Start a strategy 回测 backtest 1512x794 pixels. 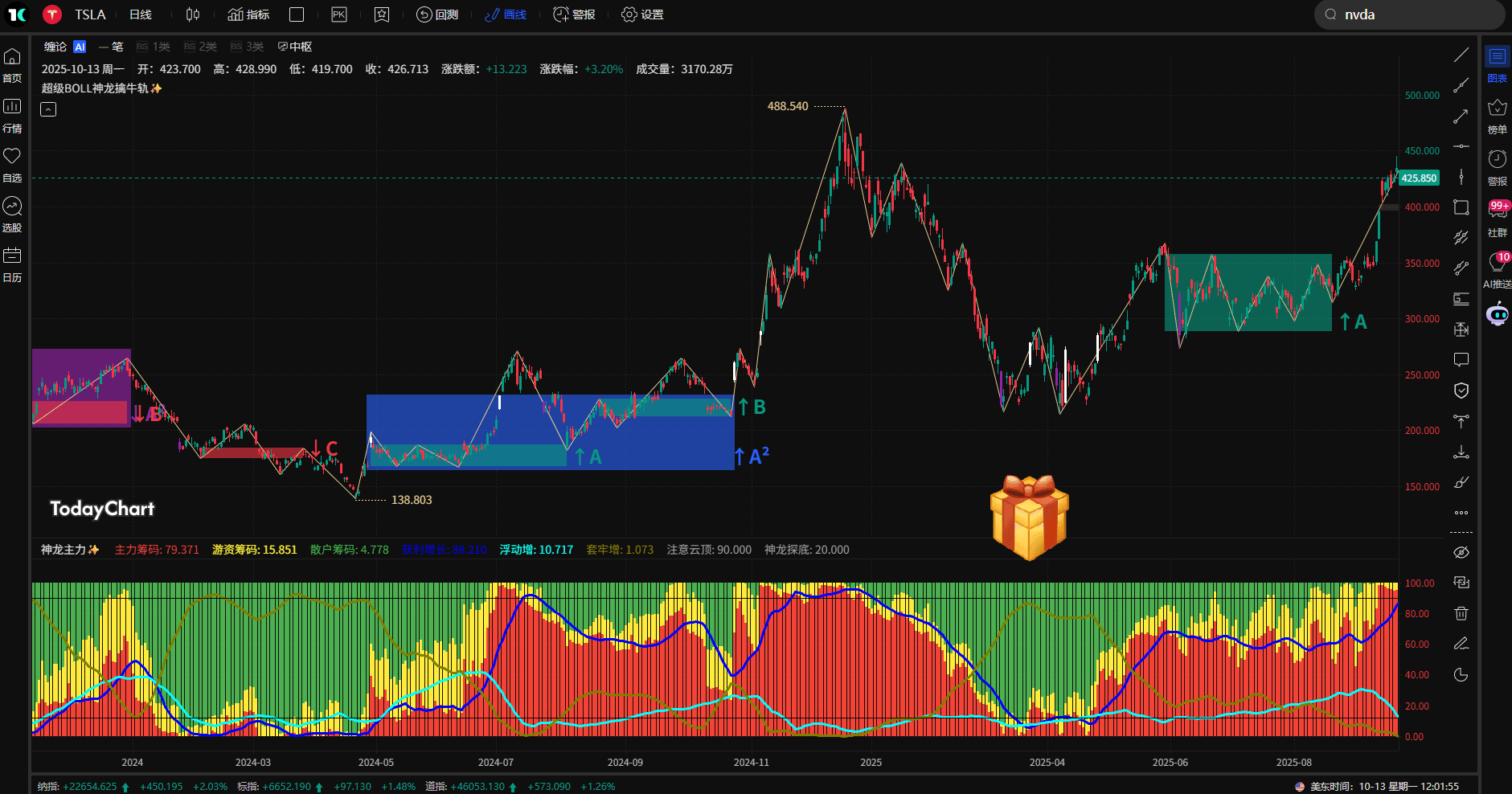[x=436, y=14]
